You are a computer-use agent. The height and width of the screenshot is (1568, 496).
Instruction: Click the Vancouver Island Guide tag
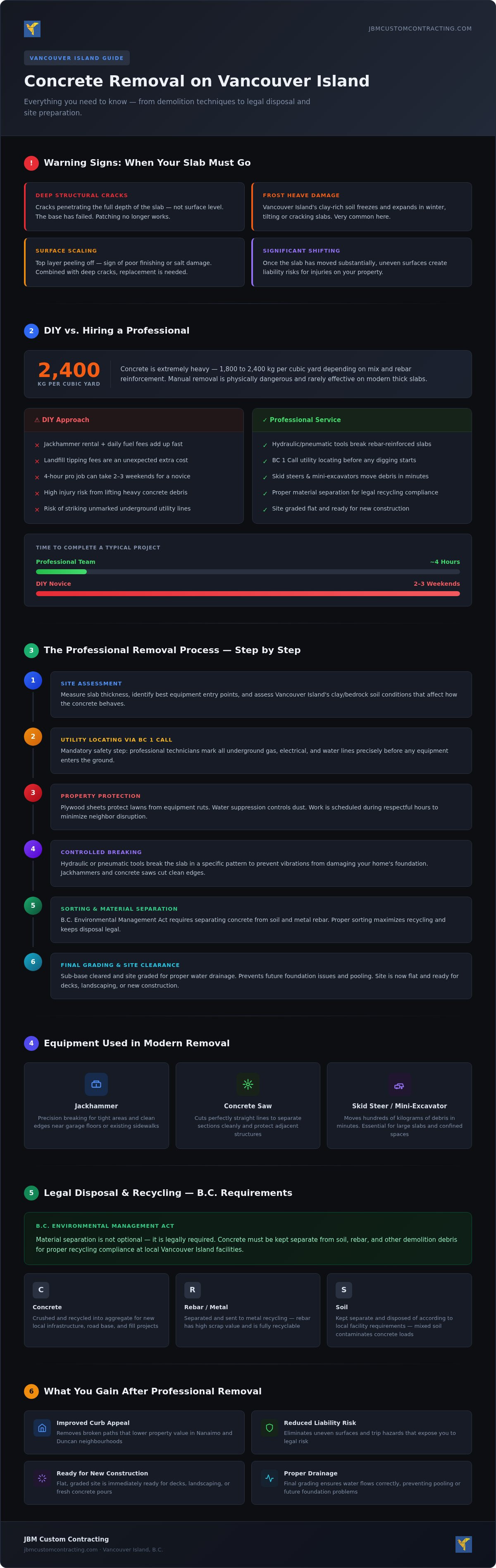click(77, 58)
